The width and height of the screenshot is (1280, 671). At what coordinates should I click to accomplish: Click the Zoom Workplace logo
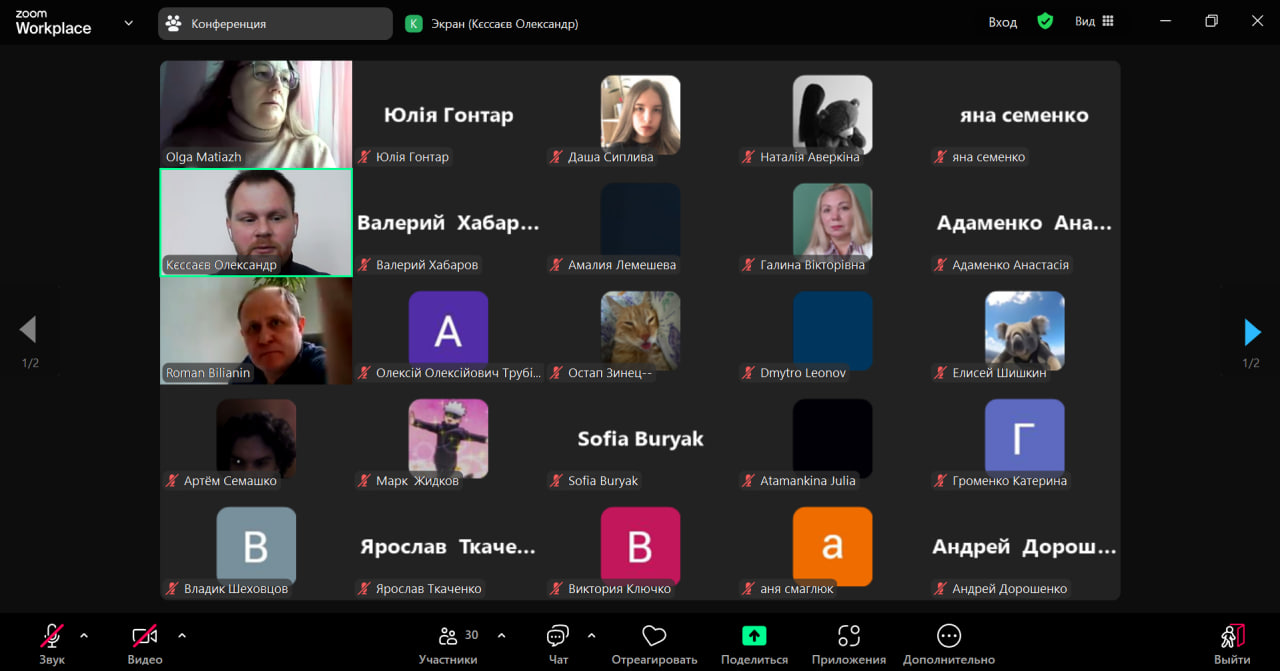[x=53, y=23]
